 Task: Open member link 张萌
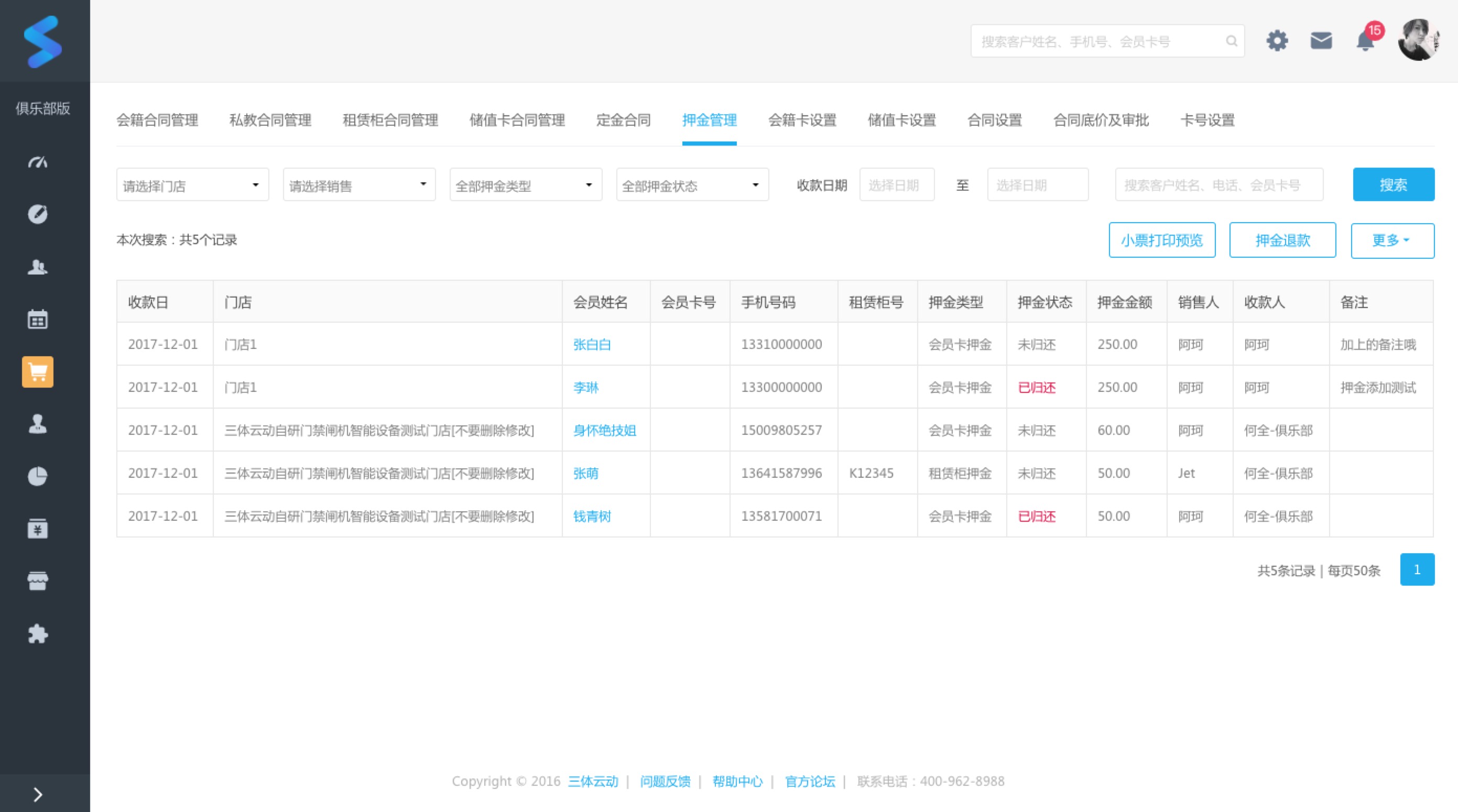(x=586, y=473)
